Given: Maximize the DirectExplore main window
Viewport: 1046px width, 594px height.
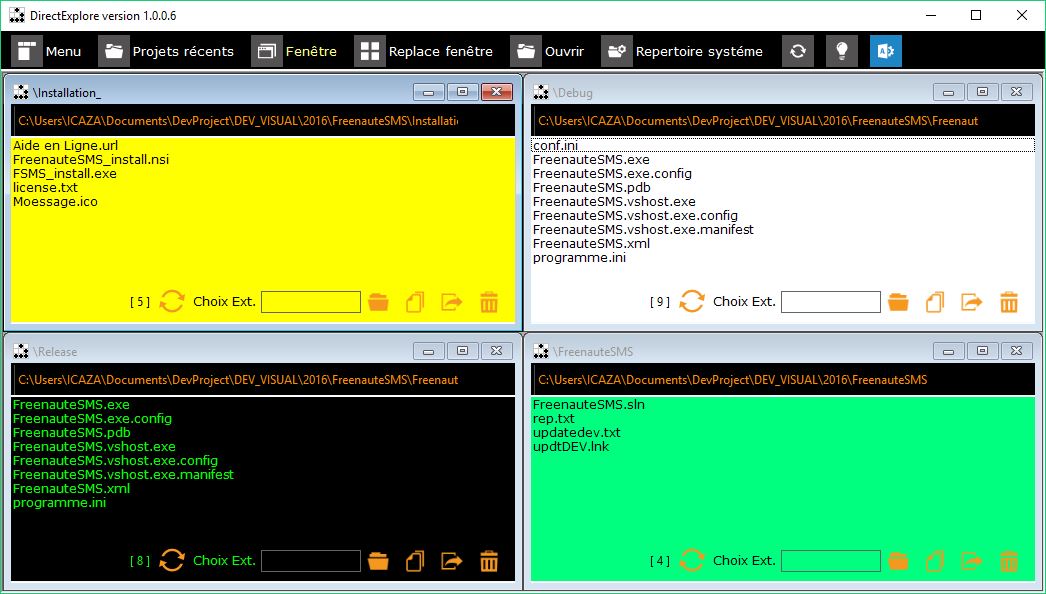Looking at the screenshot, I should [x=976, y=15].
